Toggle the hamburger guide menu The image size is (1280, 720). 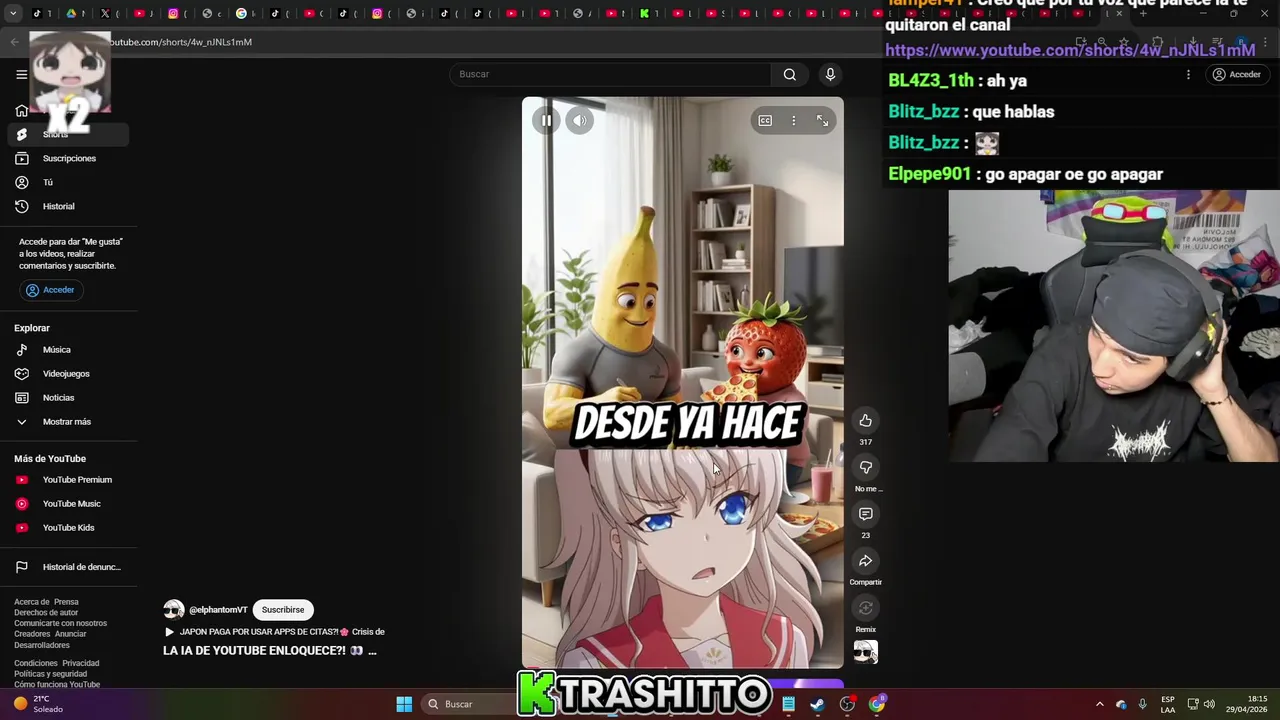click(21, 74)
